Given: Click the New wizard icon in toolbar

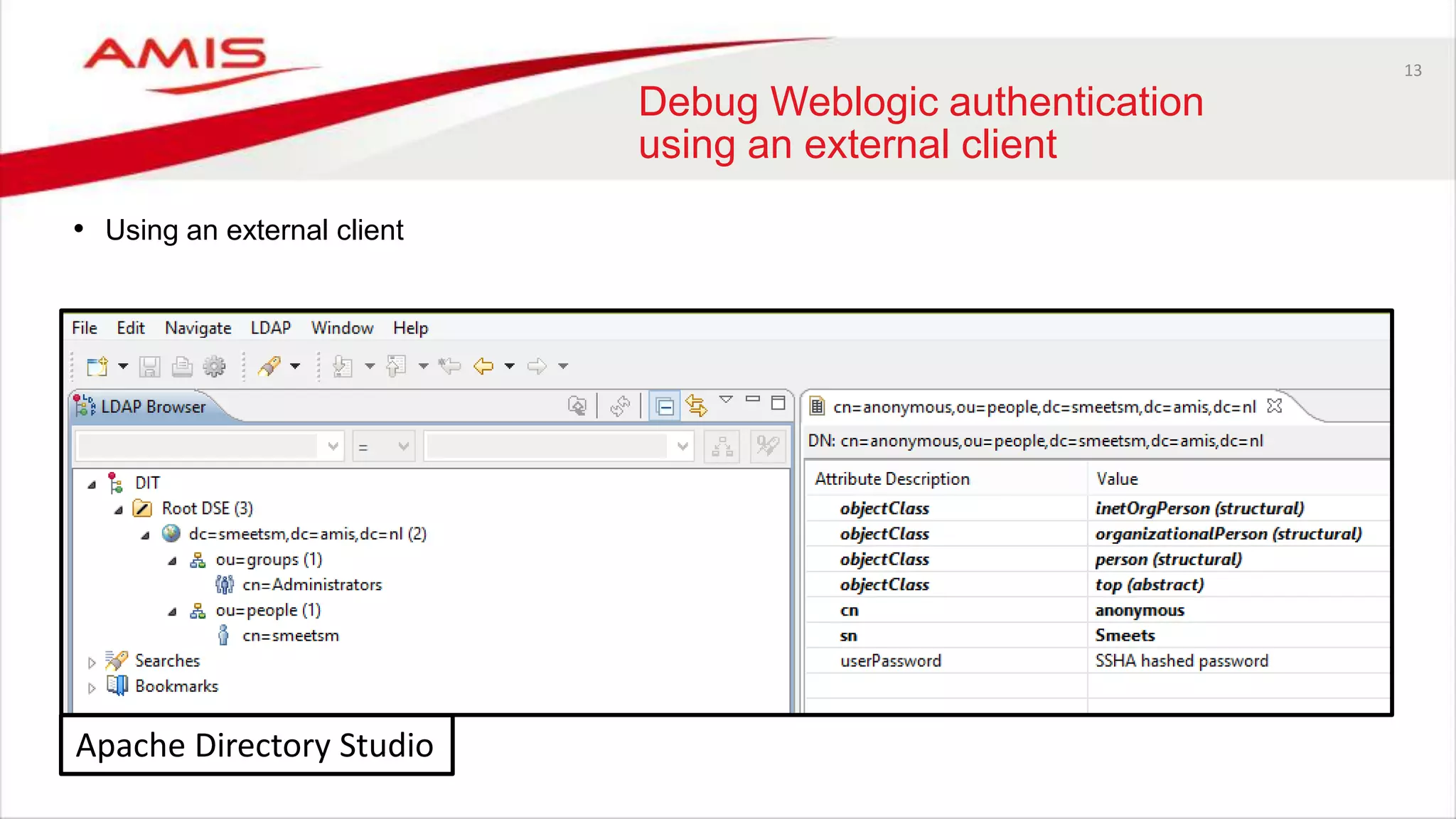Looking at the screenshot, I should point(97,366).
